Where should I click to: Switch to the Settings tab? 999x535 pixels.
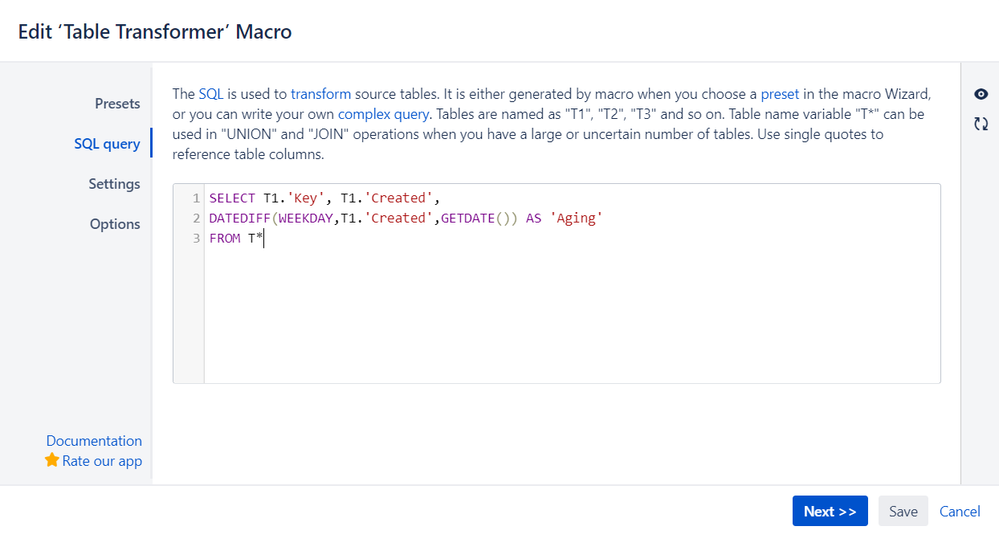[x=114, y=183]
